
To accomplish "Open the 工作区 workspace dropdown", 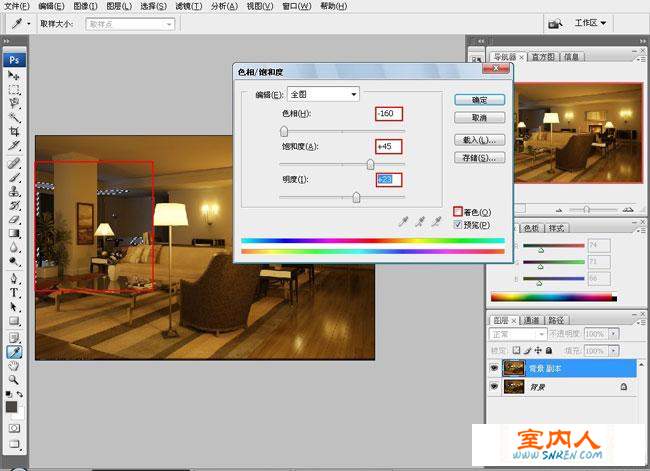I will [590, 23].
